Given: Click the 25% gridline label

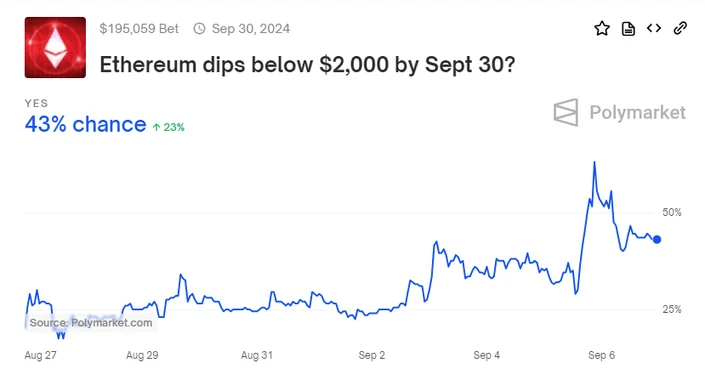Looking at the screenshot, I should pos(672,309).
